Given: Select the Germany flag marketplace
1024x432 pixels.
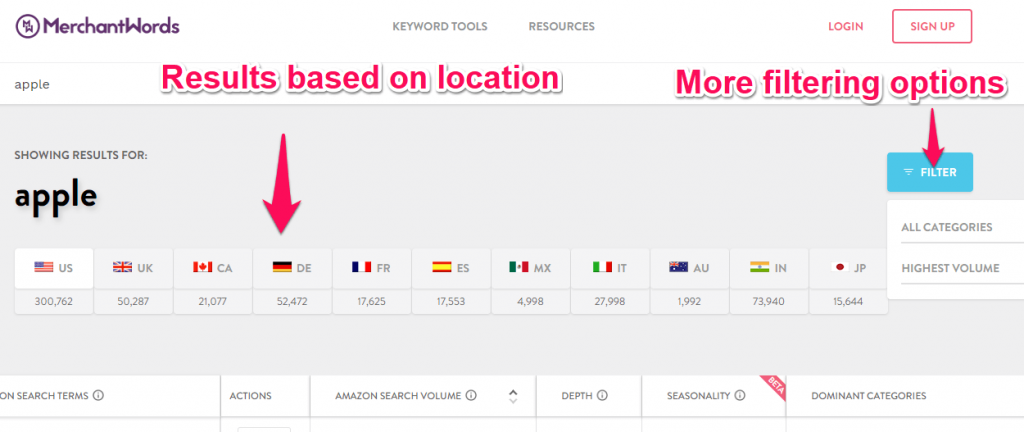Looking at the screenshot, I should pos(291,268).
